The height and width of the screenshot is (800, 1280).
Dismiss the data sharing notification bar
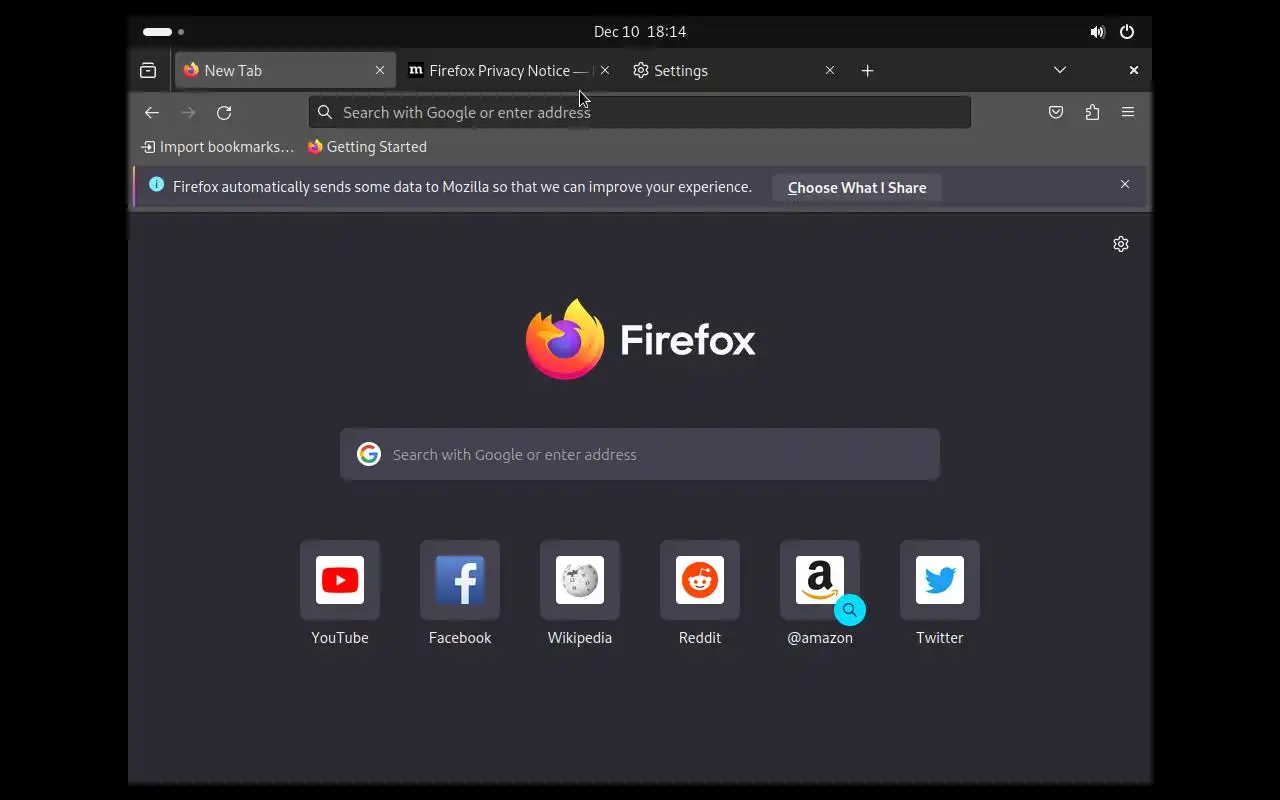click(x=1125, y=185)
